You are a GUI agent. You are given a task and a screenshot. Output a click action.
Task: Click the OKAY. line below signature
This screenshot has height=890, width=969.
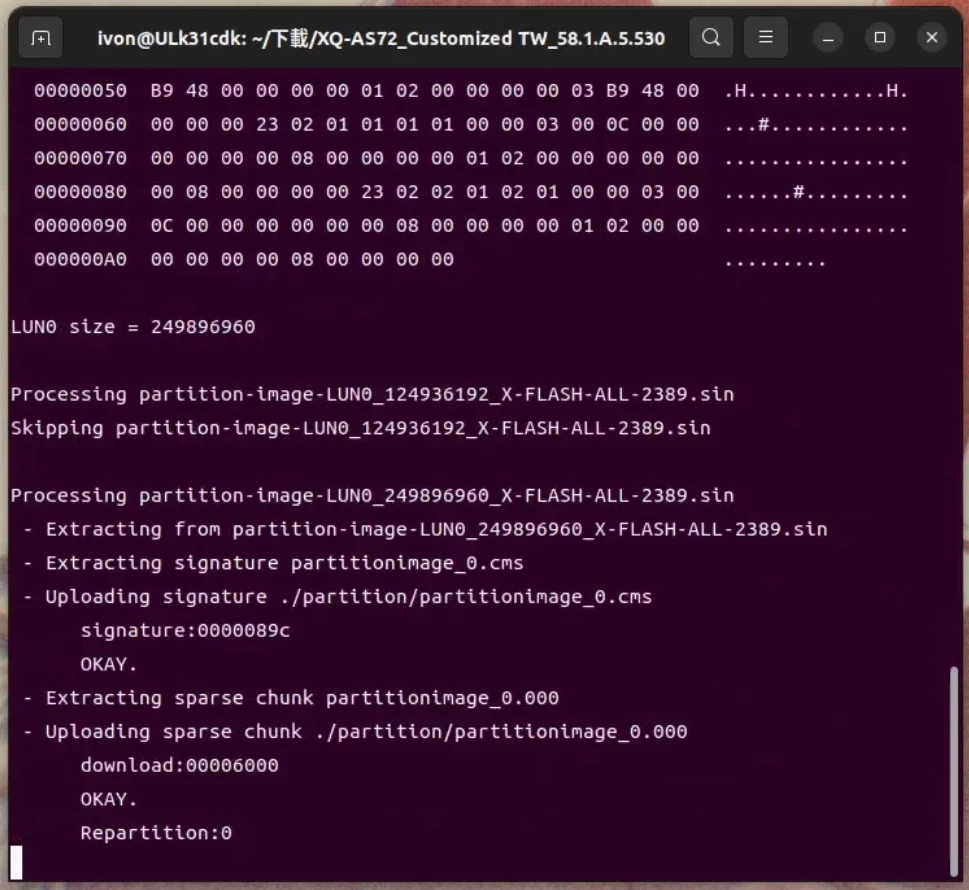109,664
